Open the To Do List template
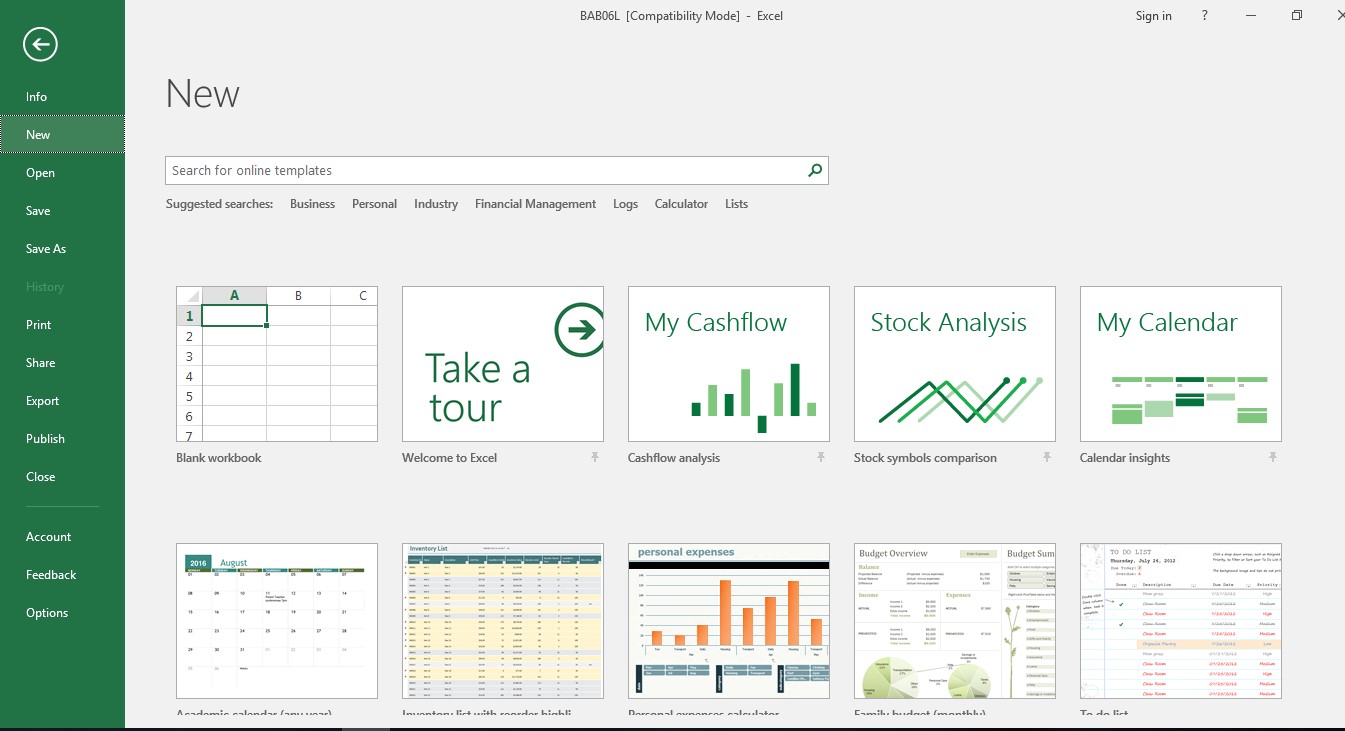 [1181, 621]
